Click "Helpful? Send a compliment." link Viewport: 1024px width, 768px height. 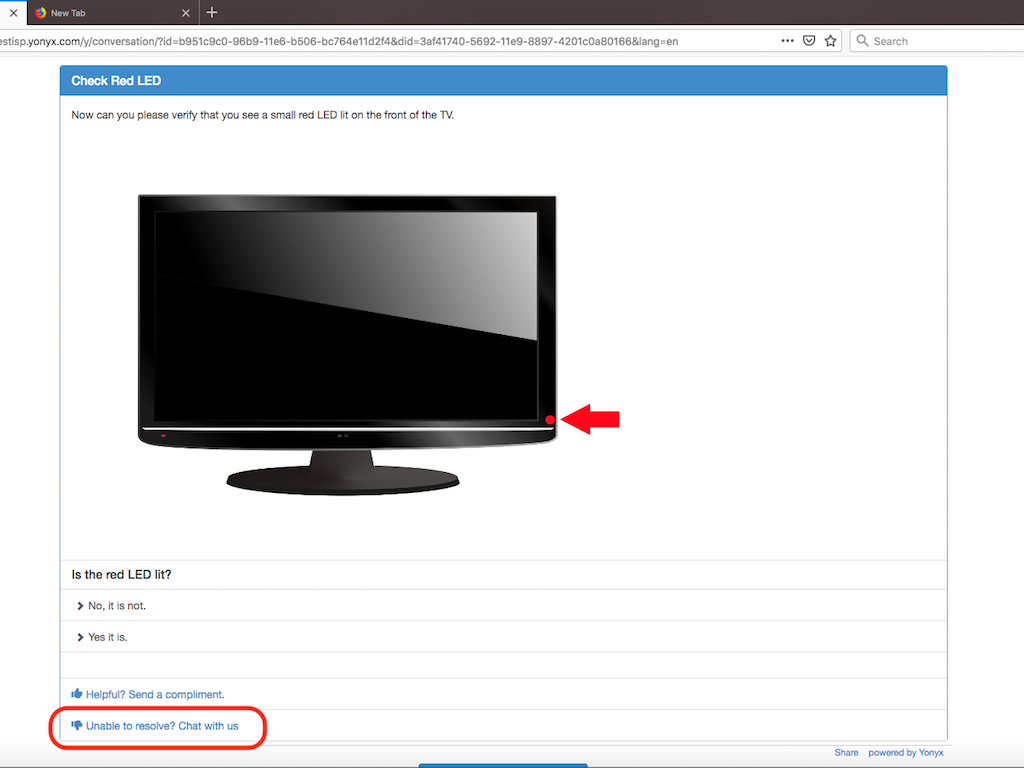click(155, 694)
